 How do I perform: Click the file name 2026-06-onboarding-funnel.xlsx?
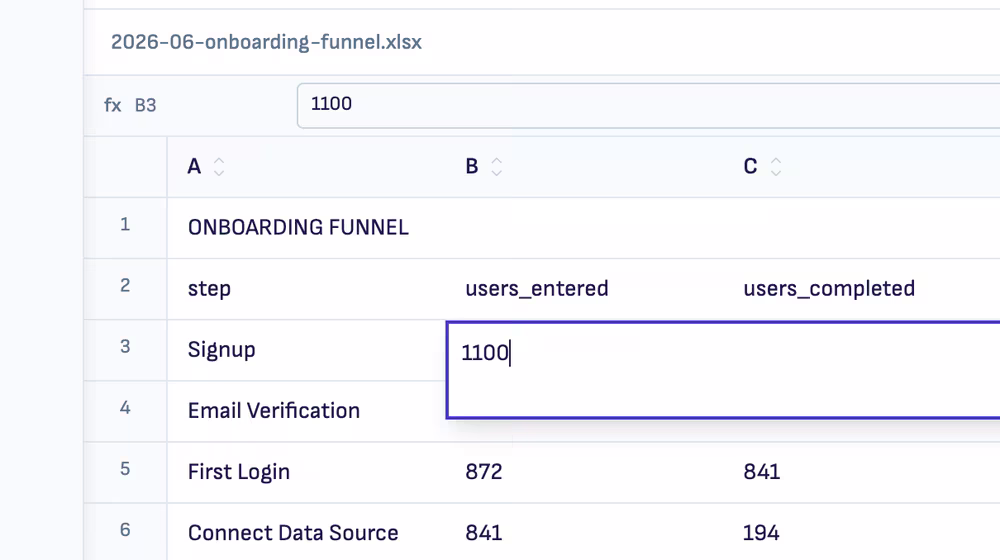pos(266,42)
